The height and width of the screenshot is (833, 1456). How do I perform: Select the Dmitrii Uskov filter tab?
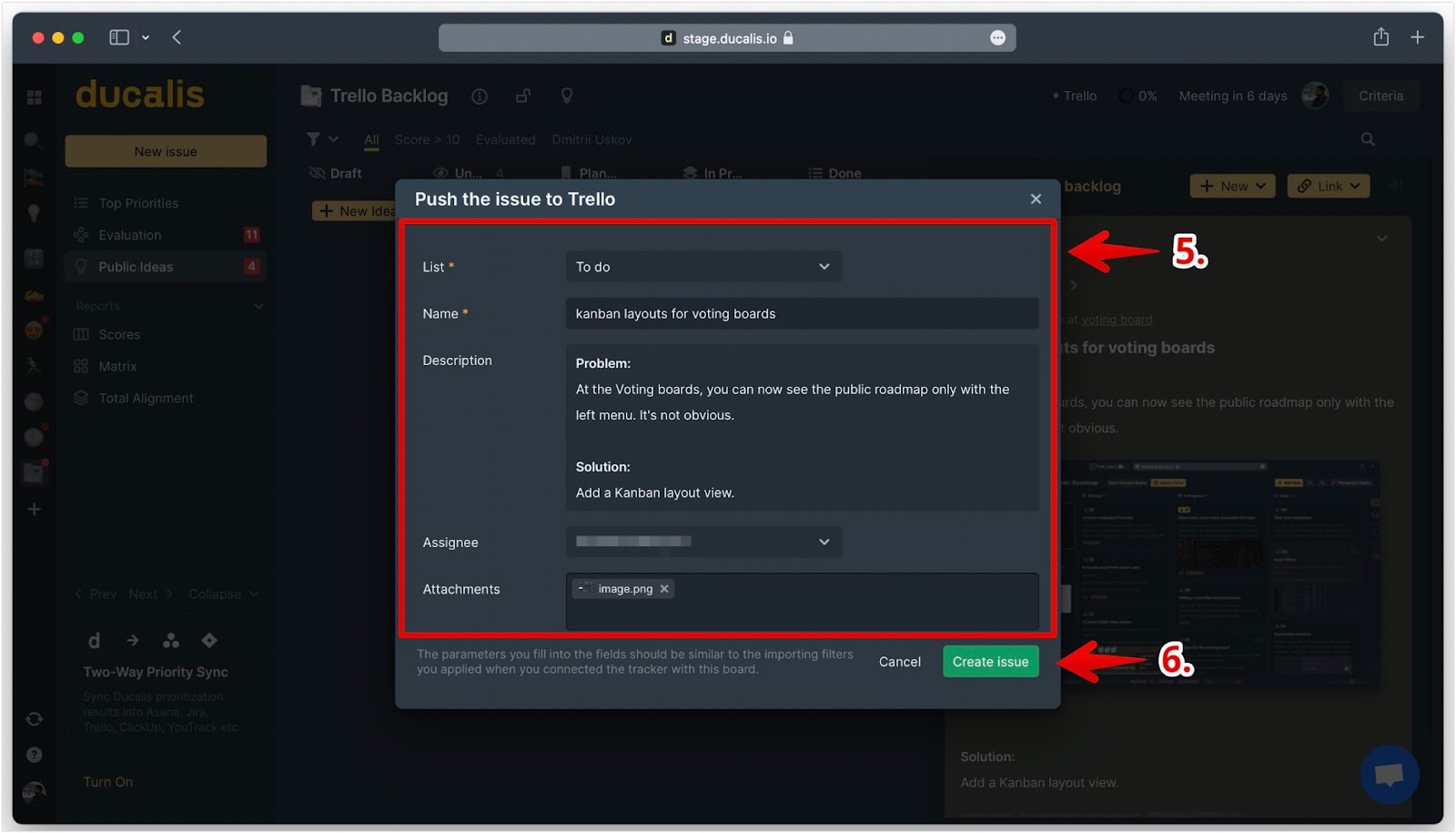pos(591,139)
